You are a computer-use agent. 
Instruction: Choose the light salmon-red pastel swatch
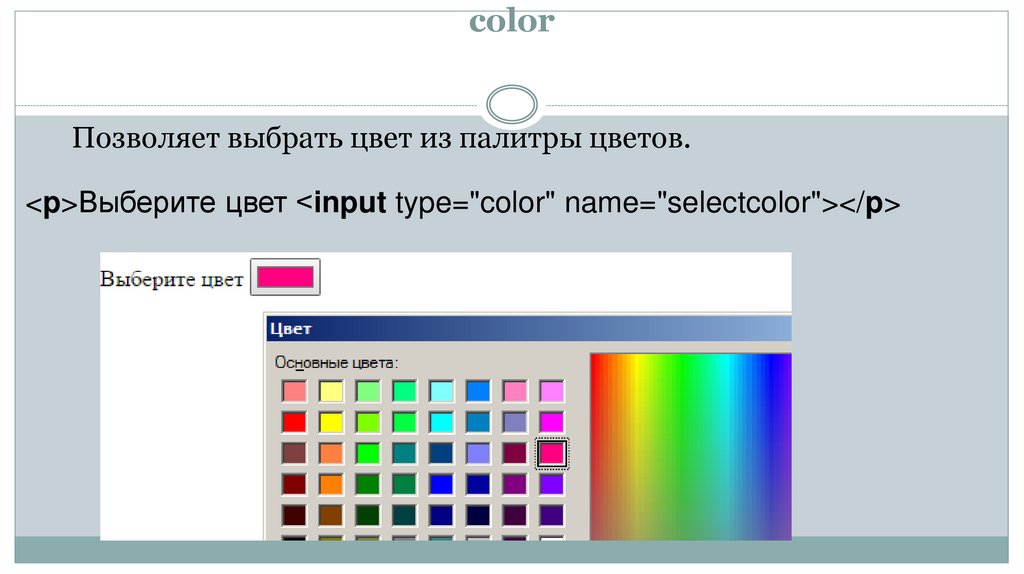tap(294, 391)
